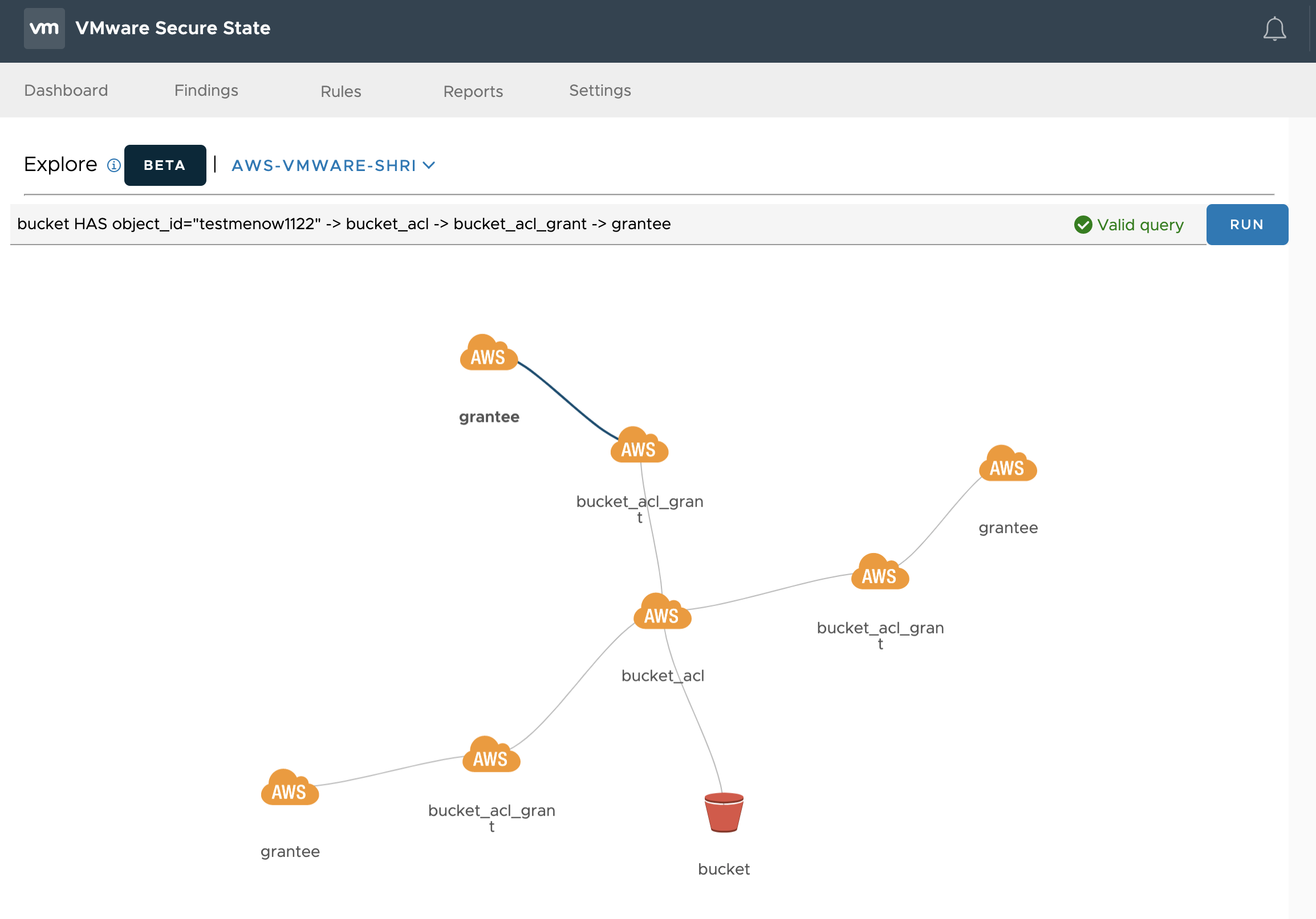Select the highlighted grantee AWS node at top
This screenshot has height=919, width=1316.
click(488, 353)
